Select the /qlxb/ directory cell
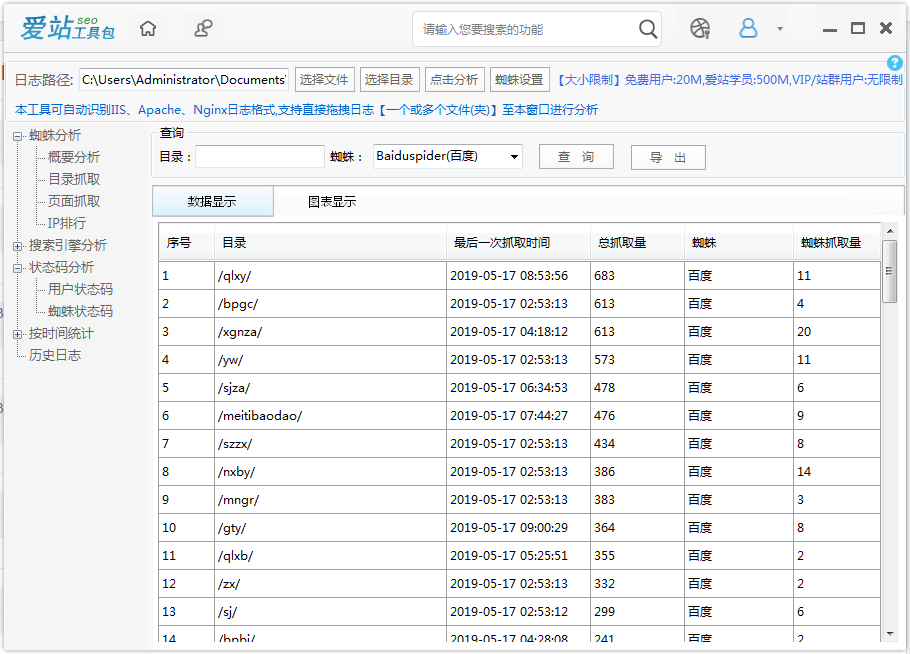This screenshot has width=910, height=654. (x=330, y=555)
